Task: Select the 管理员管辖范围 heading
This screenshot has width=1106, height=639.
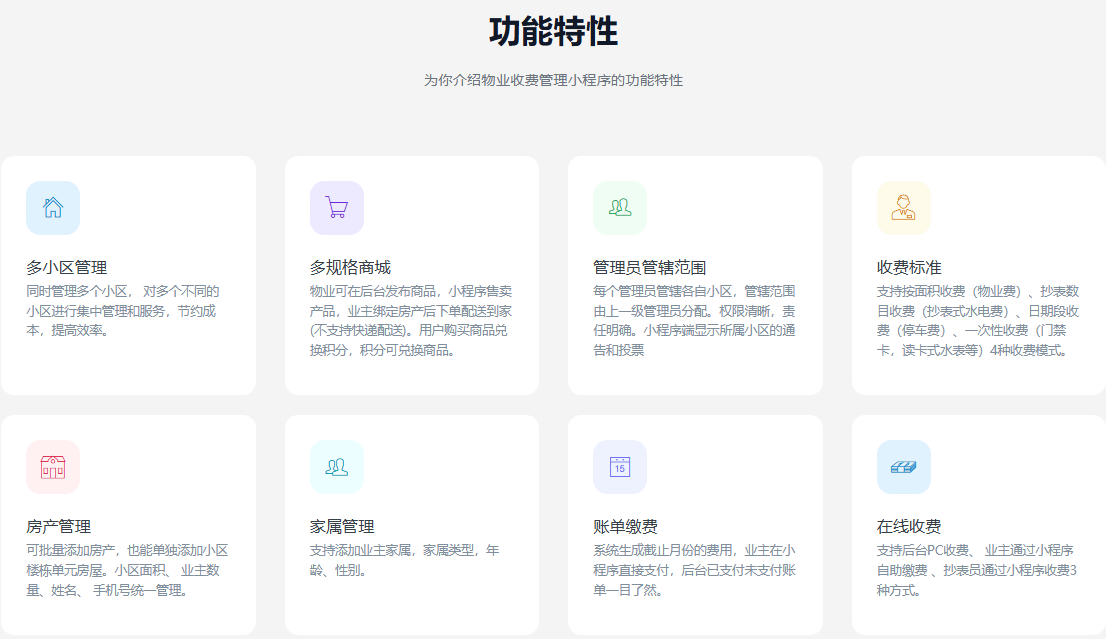Action: (x=649, y=267)
